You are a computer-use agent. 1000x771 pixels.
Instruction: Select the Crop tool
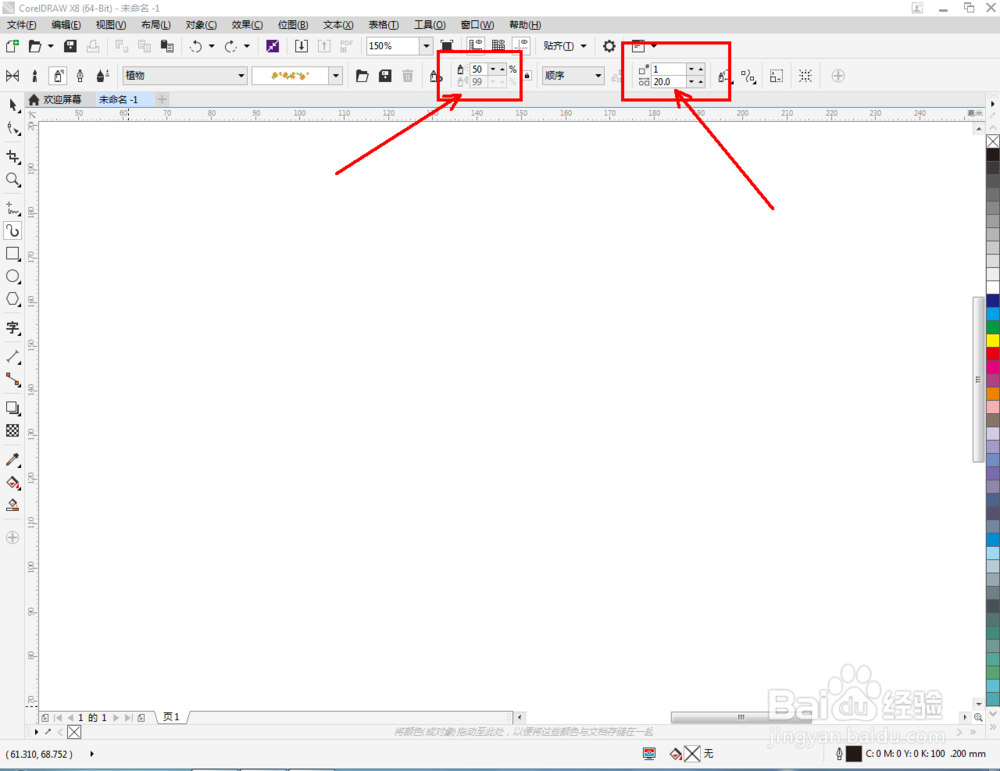tap(13, 157)
